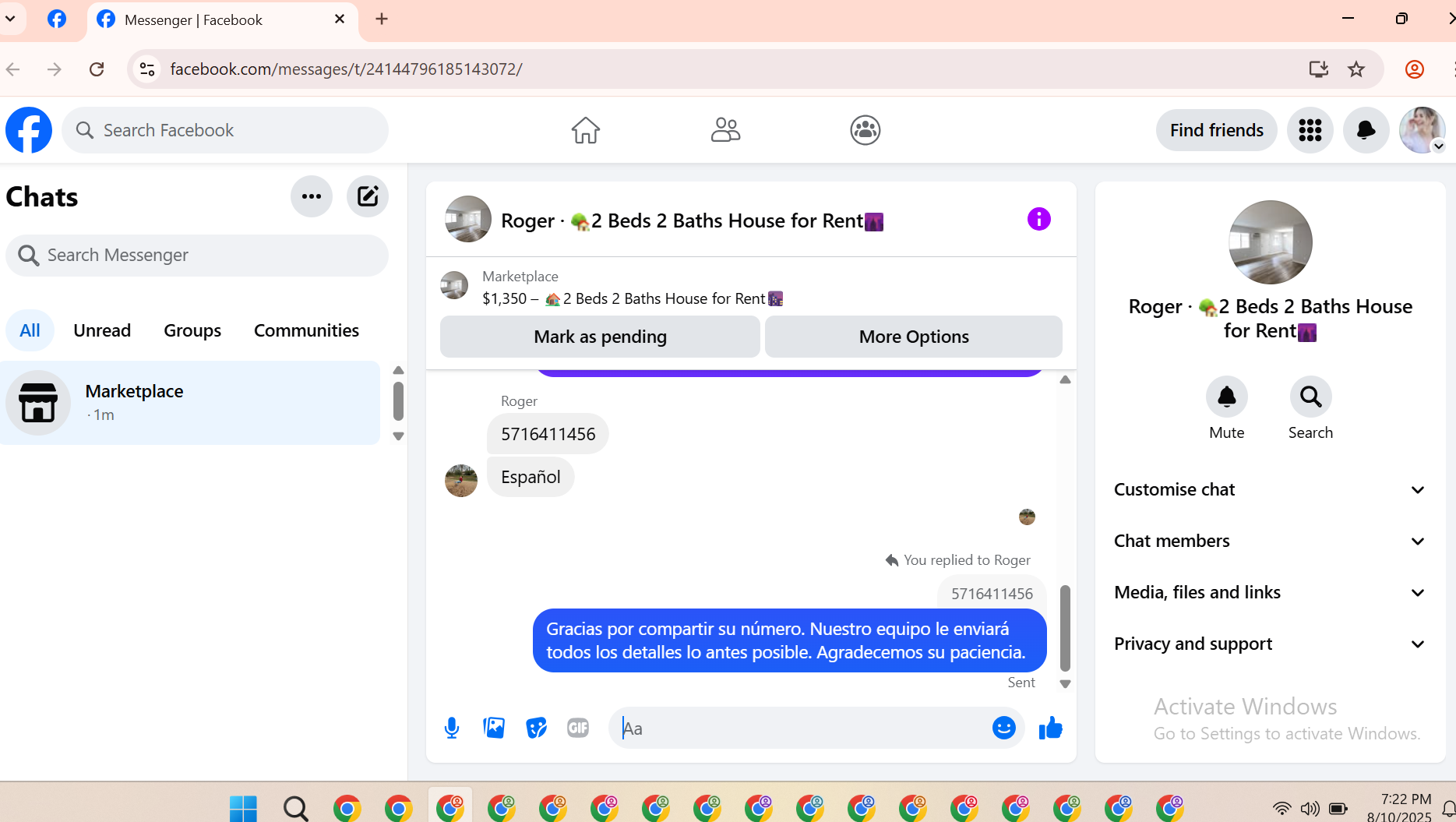Switch to the first Facebook browser tab
The image size is (1456, 822).
pyautogui.click(x=57, y=19)
